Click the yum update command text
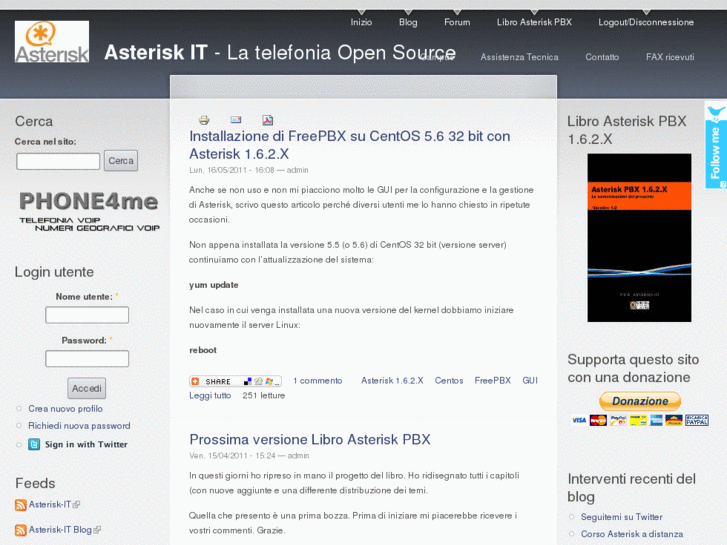This screenshot has height=545, width=727. (x=214, y=285)
